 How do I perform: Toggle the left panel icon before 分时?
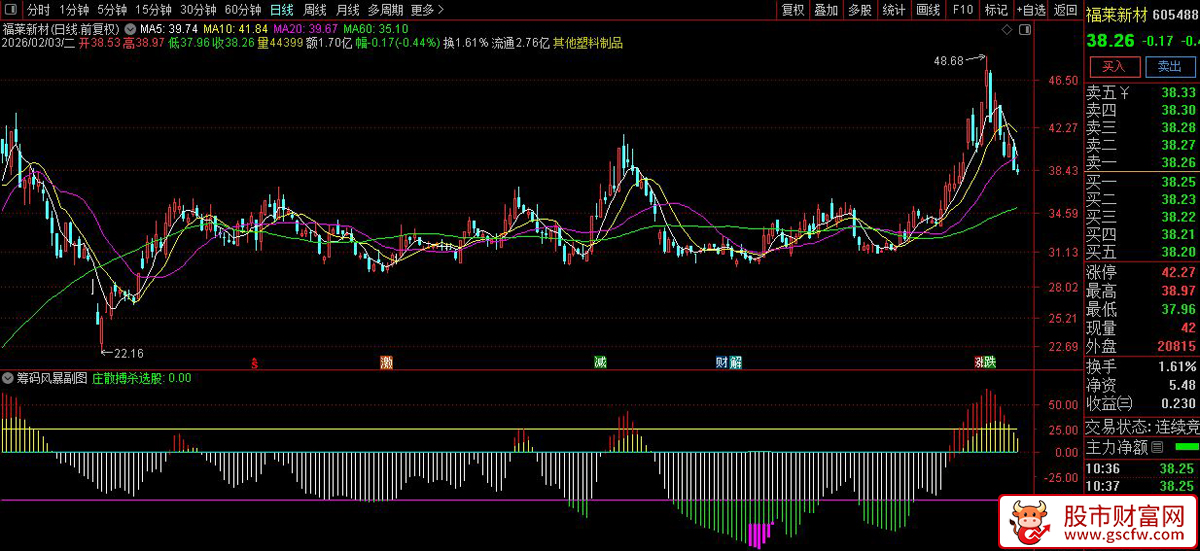click(x=10, y=10)
